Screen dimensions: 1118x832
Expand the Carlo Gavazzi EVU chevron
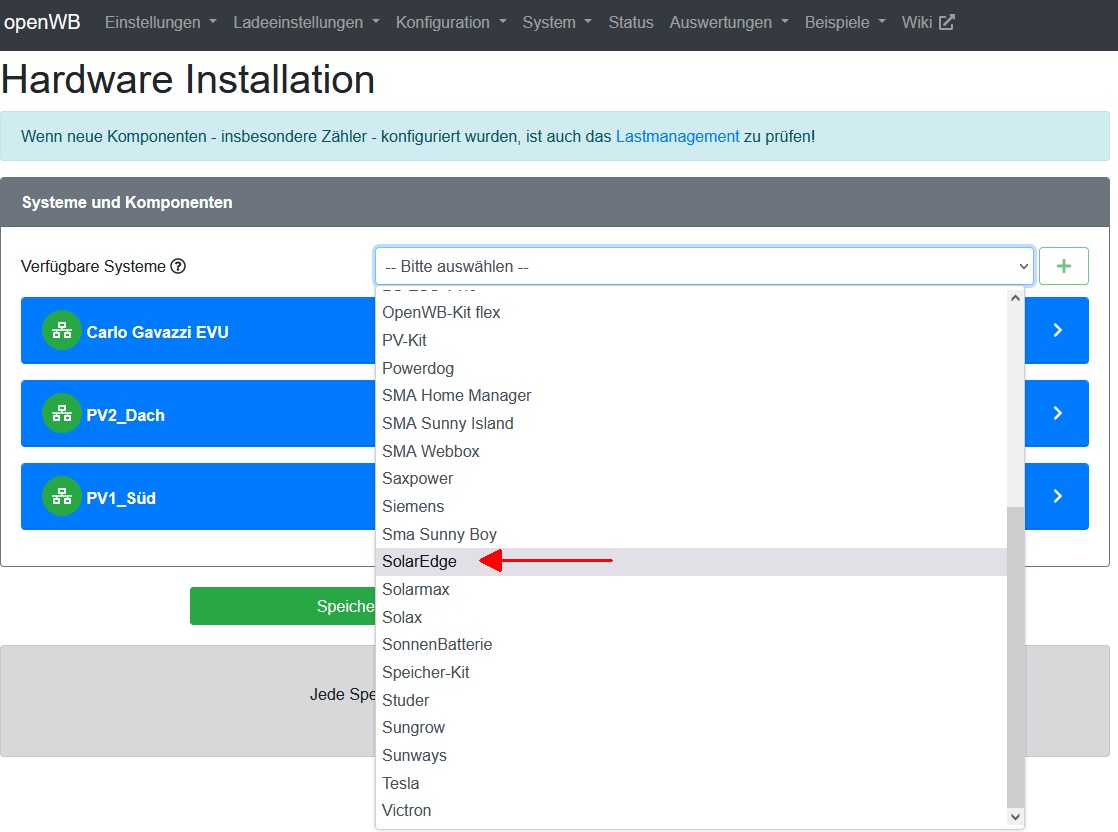1057,331
